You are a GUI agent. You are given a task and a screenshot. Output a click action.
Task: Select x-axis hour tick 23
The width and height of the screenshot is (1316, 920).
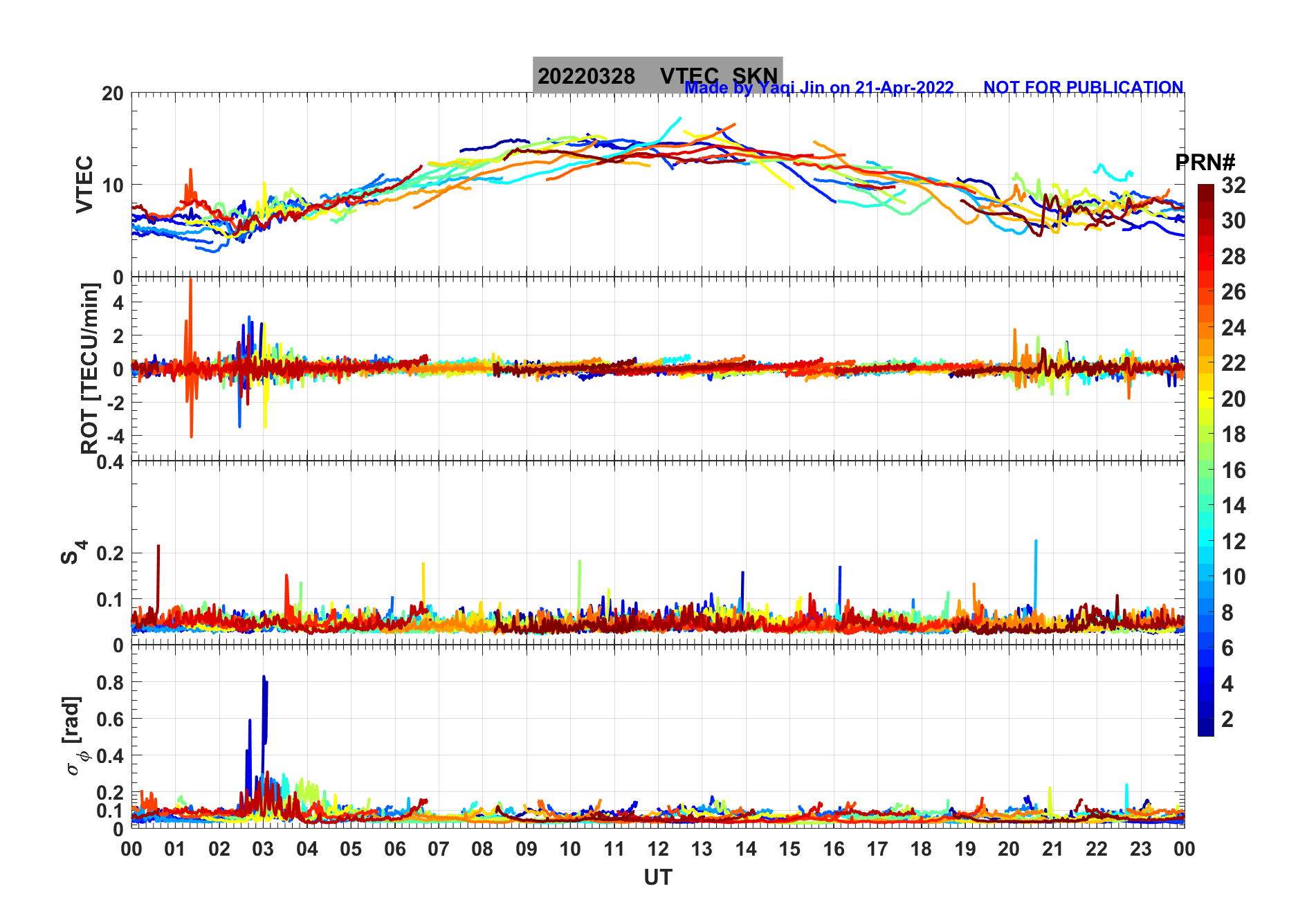coord(1141,849)
